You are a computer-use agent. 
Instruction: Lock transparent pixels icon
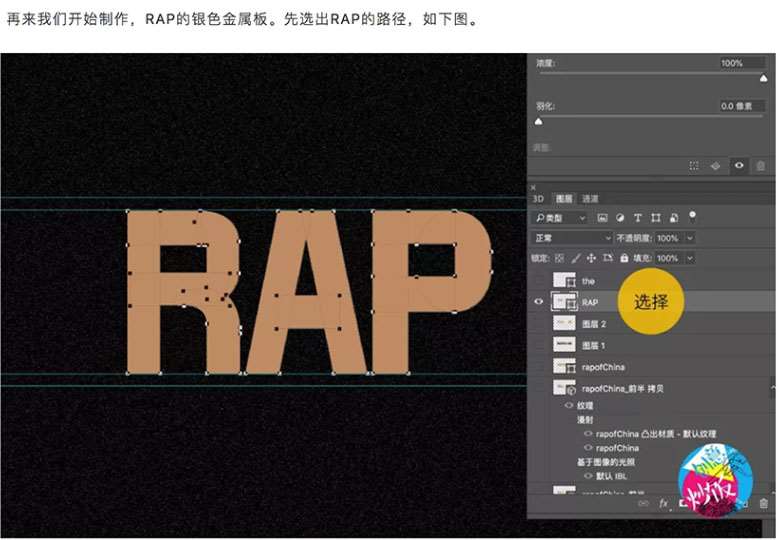pyautogui.click(x=559, y=258)
